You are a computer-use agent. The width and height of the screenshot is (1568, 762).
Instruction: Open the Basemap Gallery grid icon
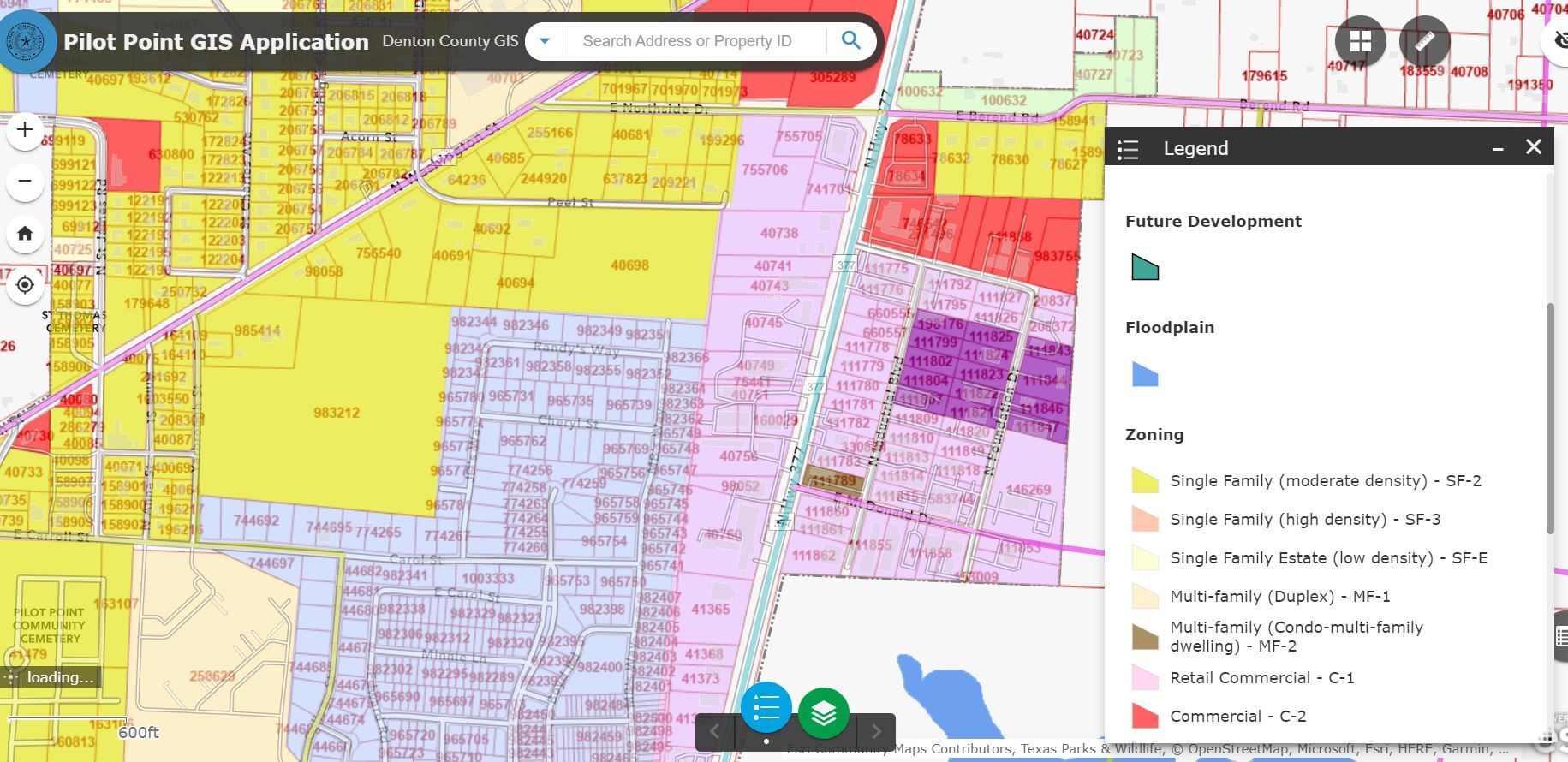(1360, 41)
